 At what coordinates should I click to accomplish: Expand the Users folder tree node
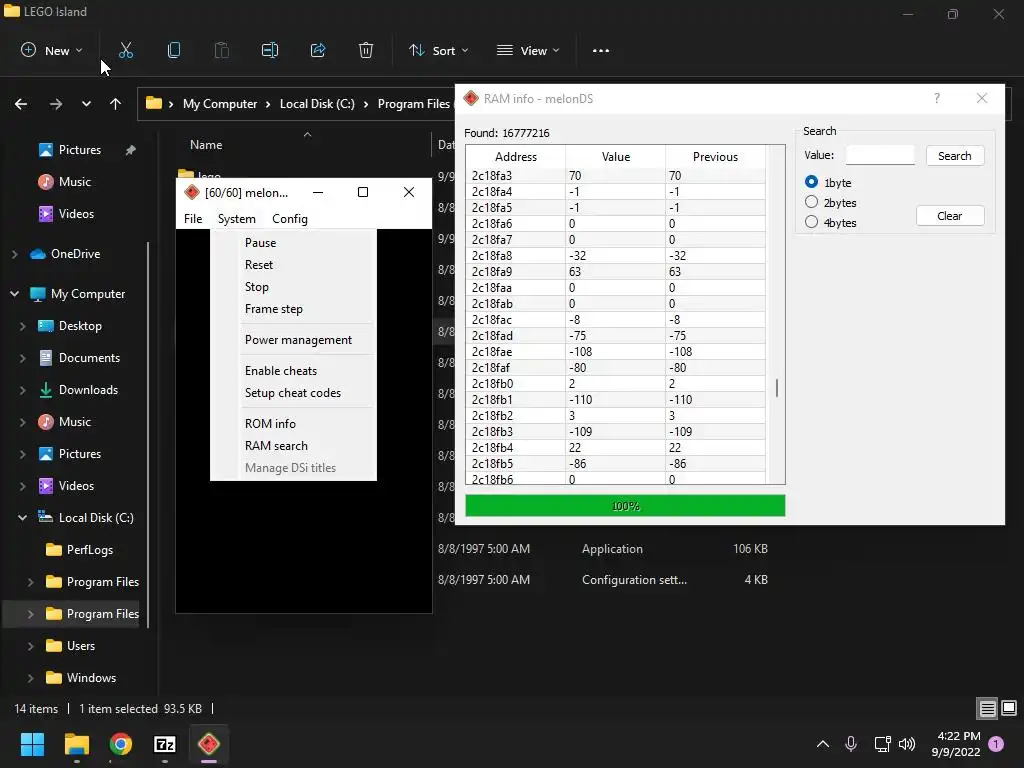pyautogui.click(x=30, y=646)
